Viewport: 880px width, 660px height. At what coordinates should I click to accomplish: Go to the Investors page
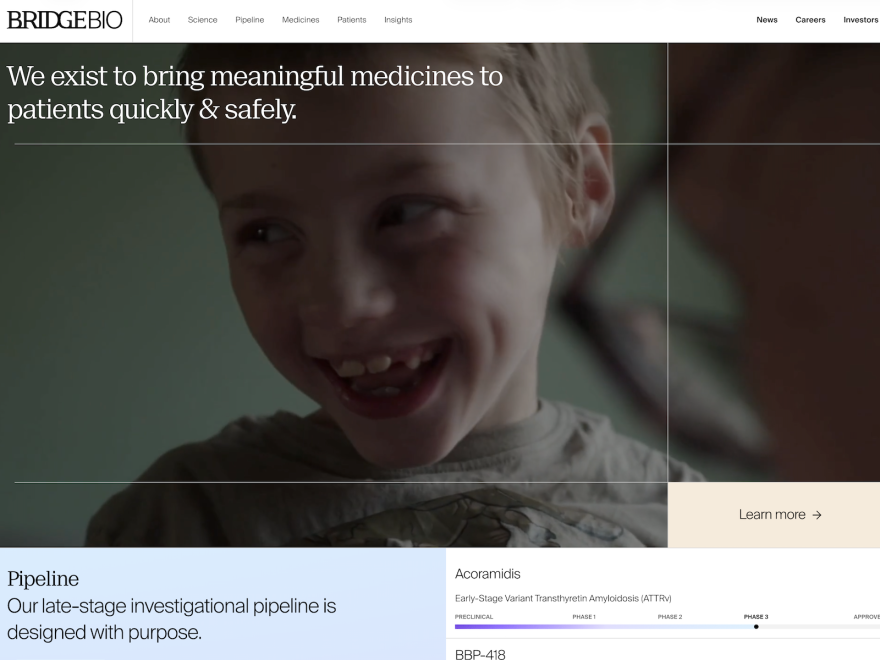tap(861, 20)
